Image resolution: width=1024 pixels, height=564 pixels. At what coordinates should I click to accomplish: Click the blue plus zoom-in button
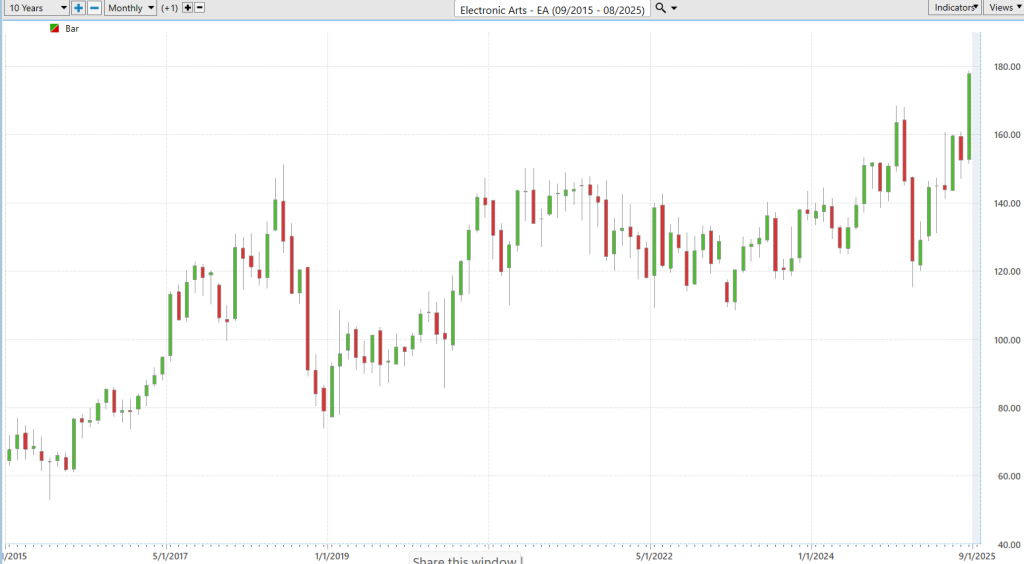click(x=78, y=8)
